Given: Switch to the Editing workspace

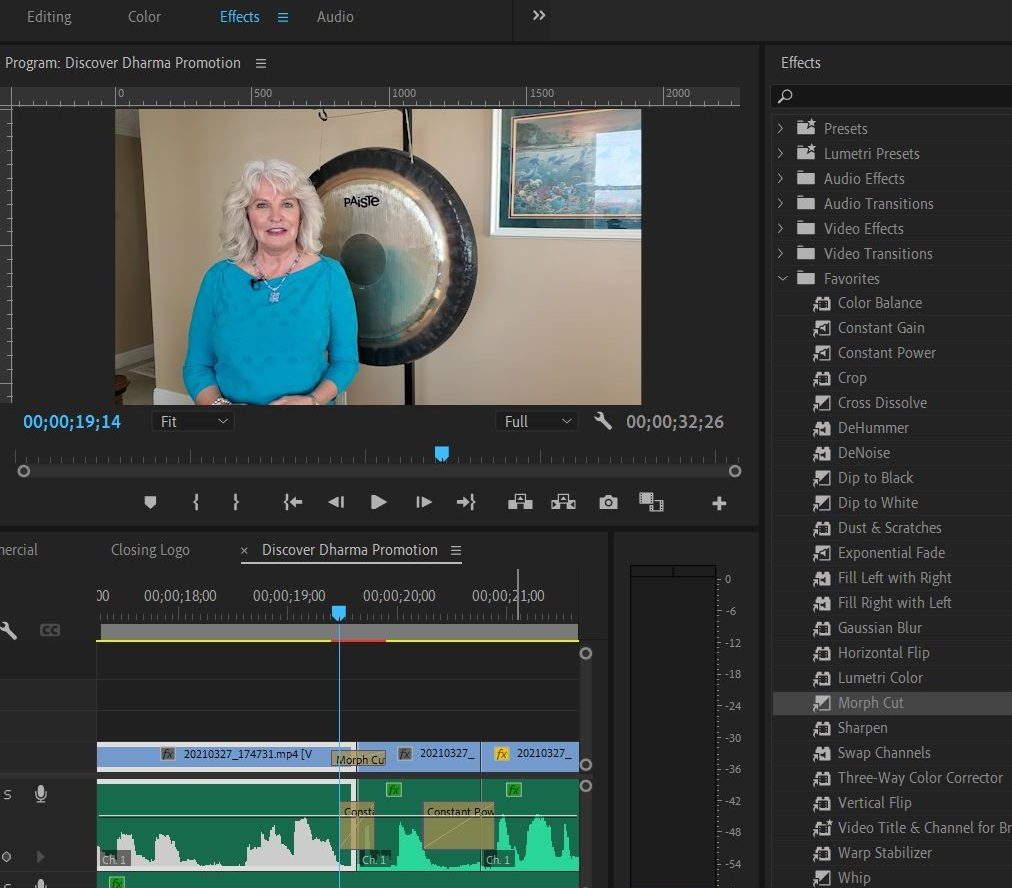Looking at the screenshot, I should [49, 17].
